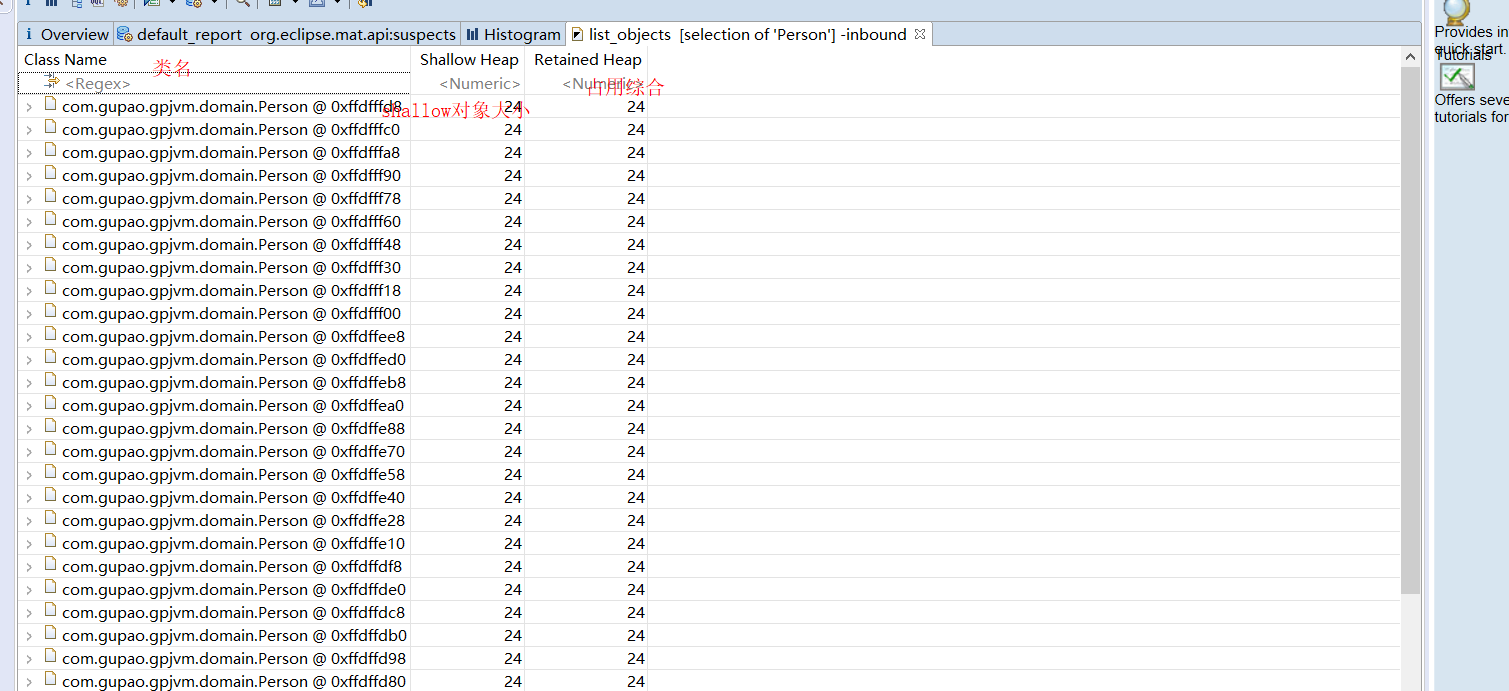
Task: Select text com.gupao.gpjvm.domain.Person @ 0xffdfffc0
Action: pos(231,130)
